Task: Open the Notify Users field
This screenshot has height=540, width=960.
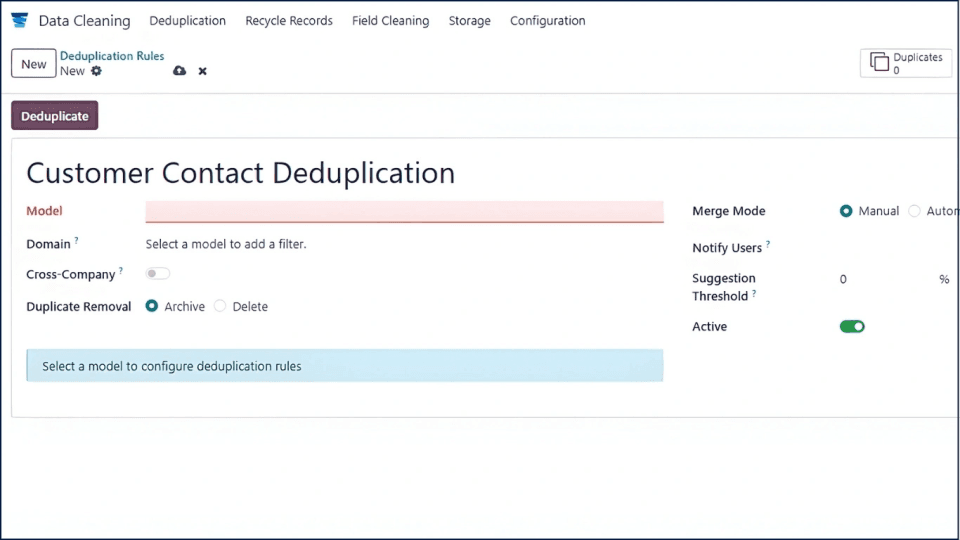Action: click(x=894, y=247)
